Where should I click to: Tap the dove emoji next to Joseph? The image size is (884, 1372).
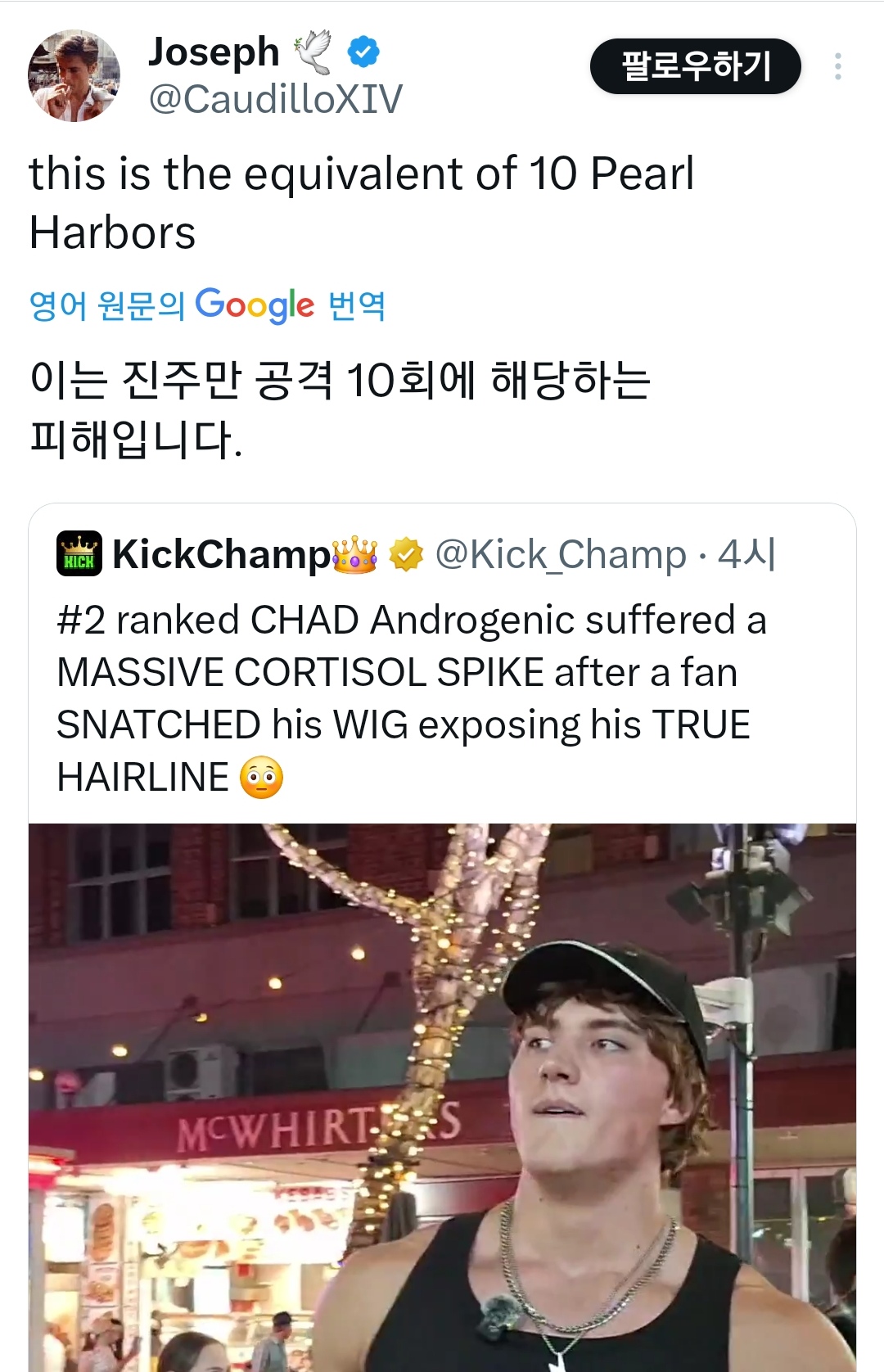pyautogui.click(x=313, y=52)
